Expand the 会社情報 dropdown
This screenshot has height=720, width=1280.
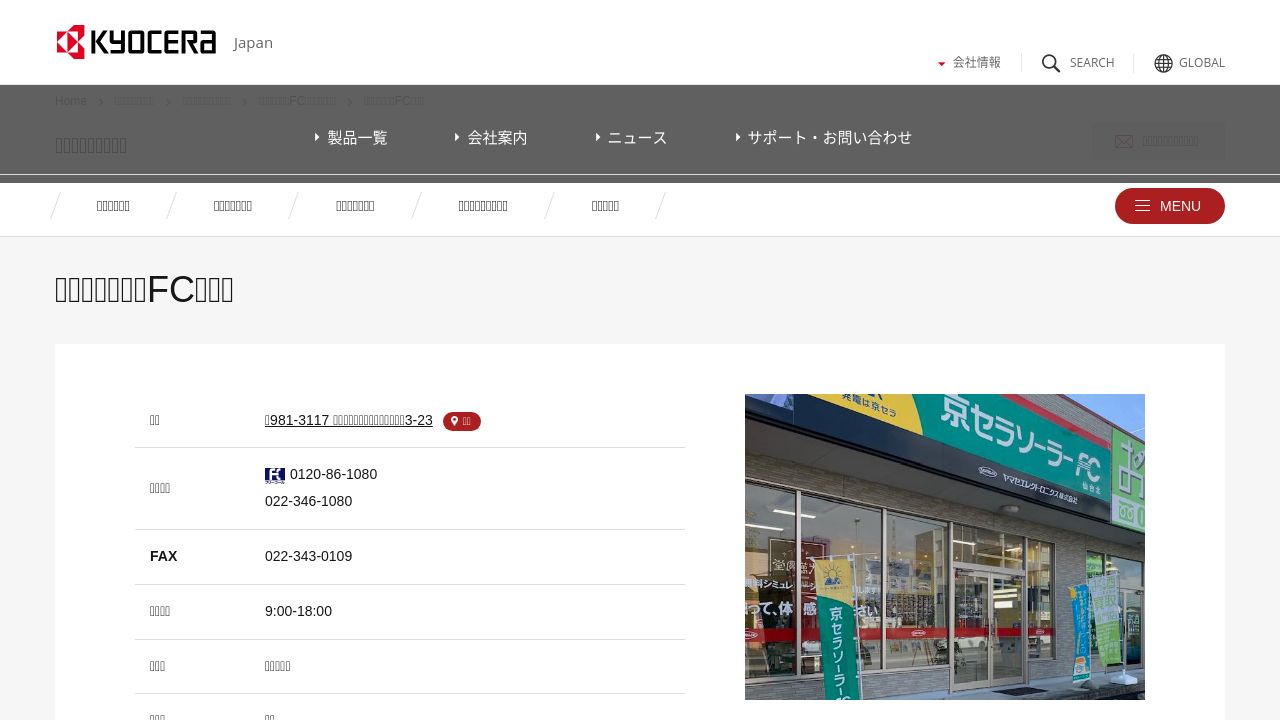(969, 62)
